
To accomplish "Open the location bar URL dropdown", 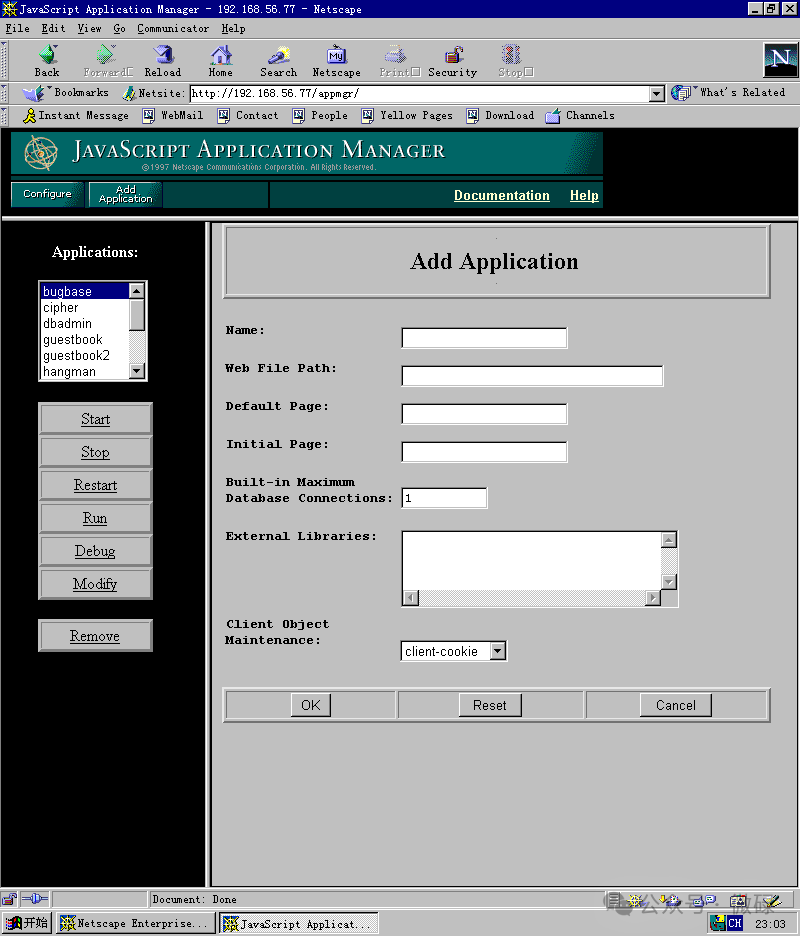I will [657, 93].
